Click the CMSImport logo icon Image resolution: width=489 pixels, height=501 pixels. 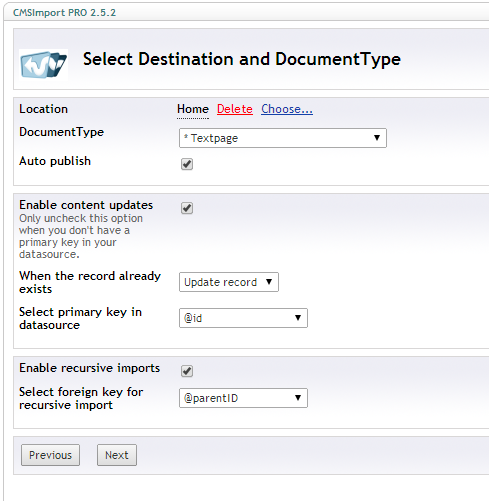44,65
